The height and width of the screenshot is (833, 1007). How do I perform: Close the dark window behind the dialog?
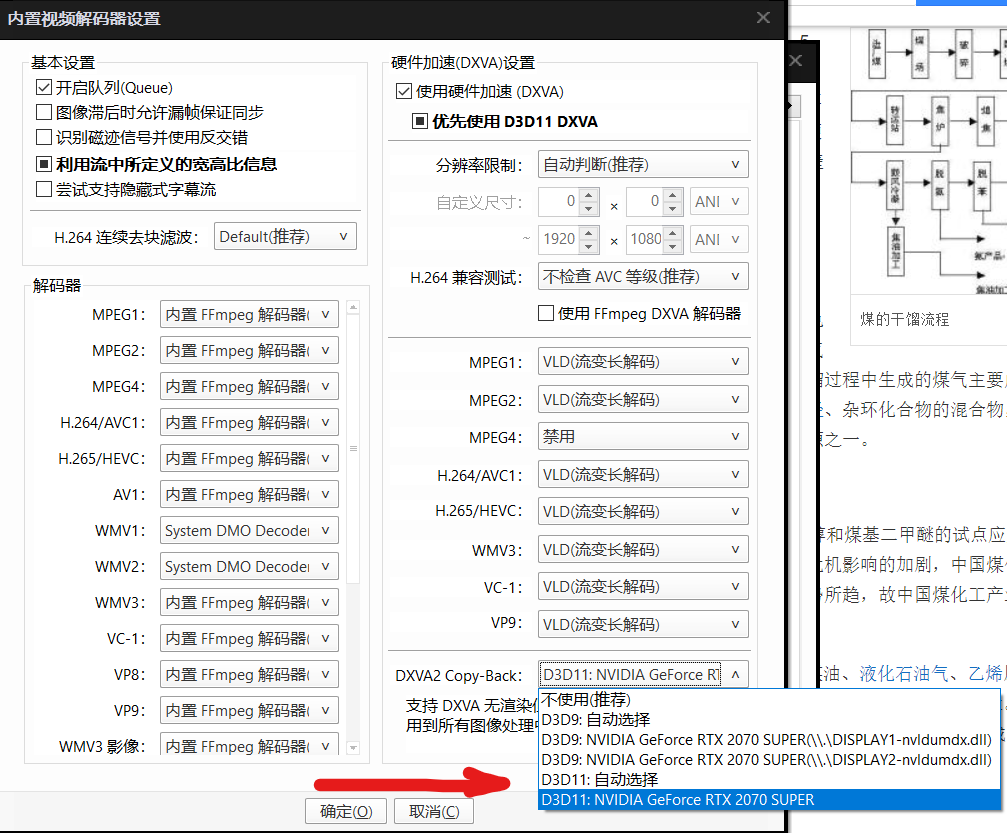click(796, 60)
